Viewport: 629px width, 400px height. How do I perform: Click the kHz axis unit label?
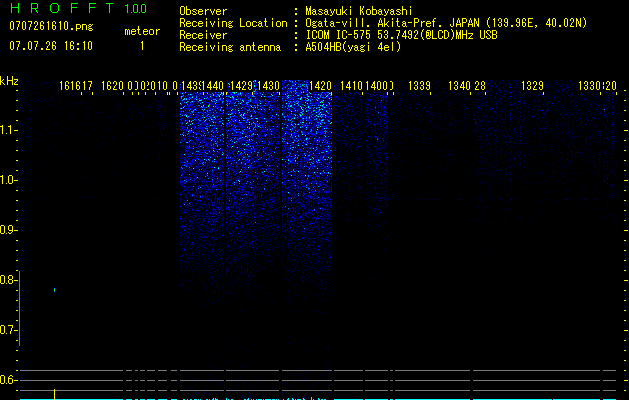click(9, 81)
